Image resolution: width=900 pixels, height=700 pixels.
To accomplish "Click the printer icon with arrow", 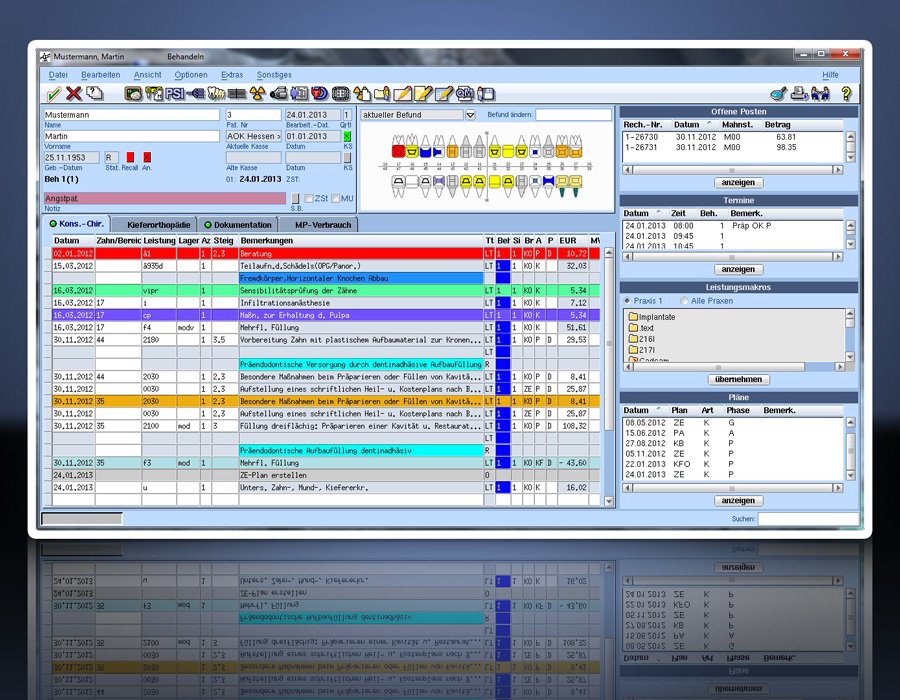I will coord(799,94).
